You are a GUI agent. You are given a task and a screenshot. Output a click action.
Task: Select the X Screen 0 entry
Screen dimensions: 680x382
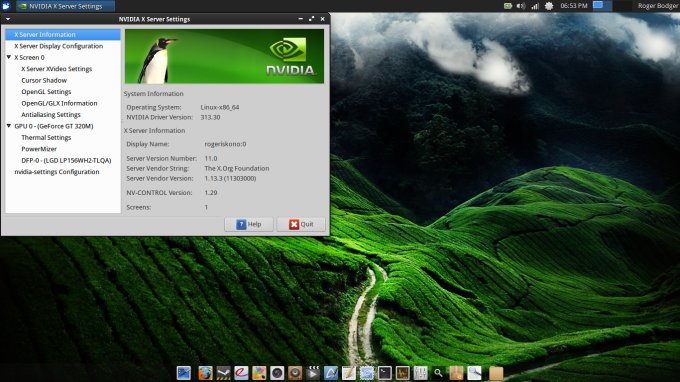(29, 57)
